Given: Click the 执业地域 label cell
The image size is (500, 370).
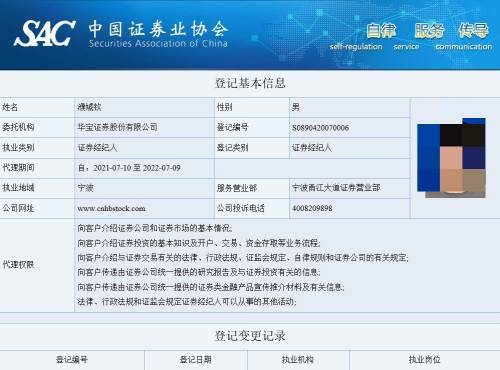Looking at the screenshot, I should 37,188.
